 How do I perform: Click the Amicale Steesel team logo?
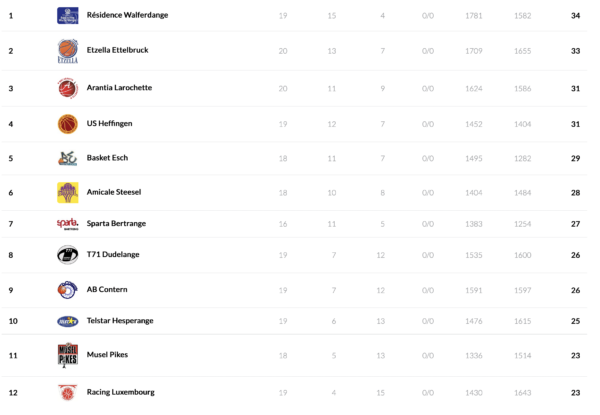coord(67,192)
